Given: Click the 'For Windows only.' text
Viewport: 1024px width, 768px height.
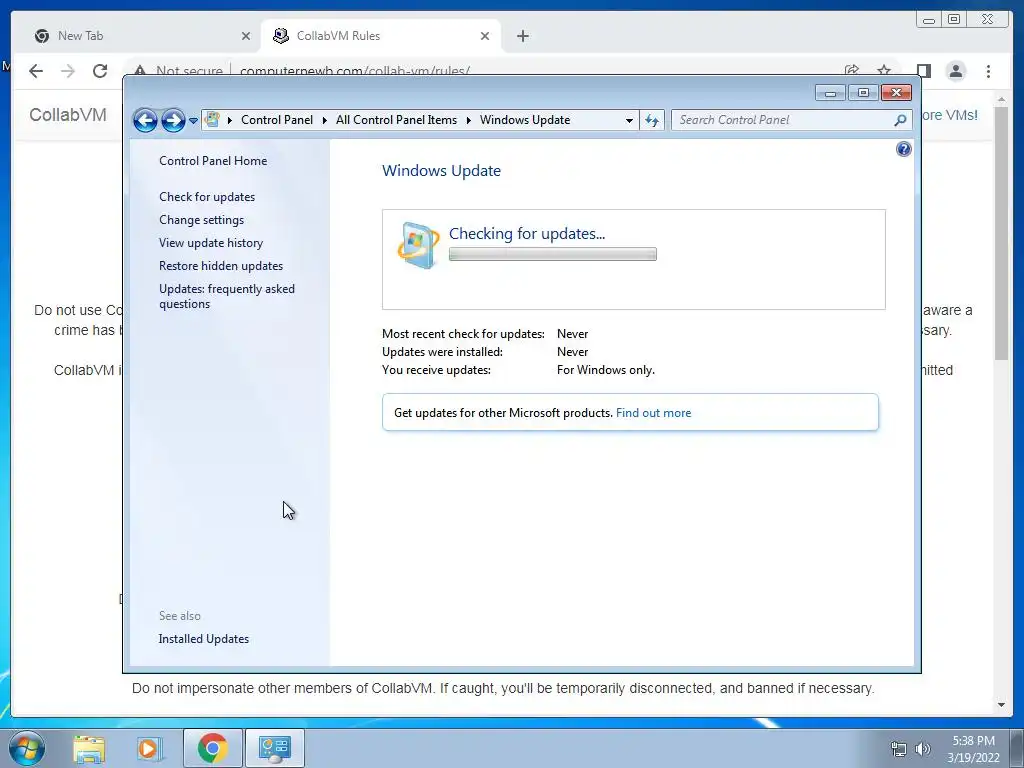Looking at the screenshot, I should [x=605, y=370].
